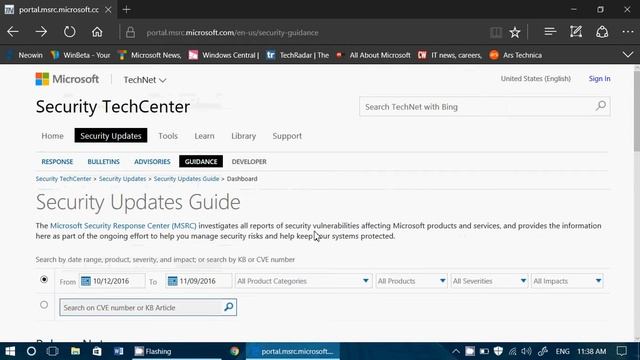Image resolution: width=640 pixels, height=360 pixels.
Task: Go to the Home tab
Action: [52, 136]
